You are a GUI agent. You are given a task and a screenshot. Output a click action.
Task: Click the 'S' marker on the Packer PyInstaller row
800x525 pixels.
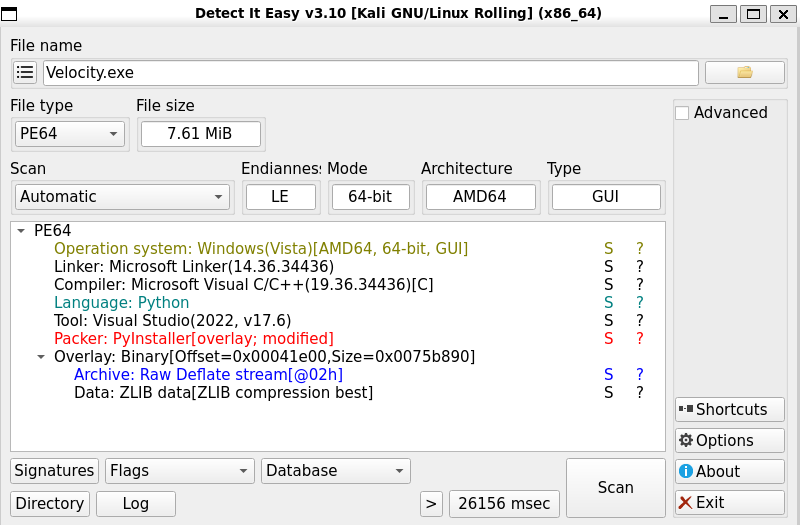(x=608, y=339)
